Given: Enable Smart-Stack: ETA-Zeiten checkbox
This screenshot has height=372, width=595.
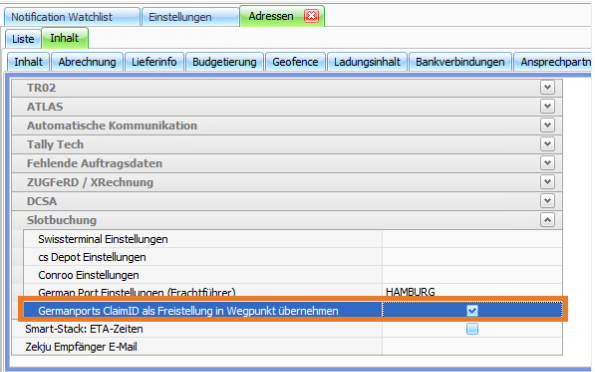Looking at the screenshot, I should tap(472, 329).
